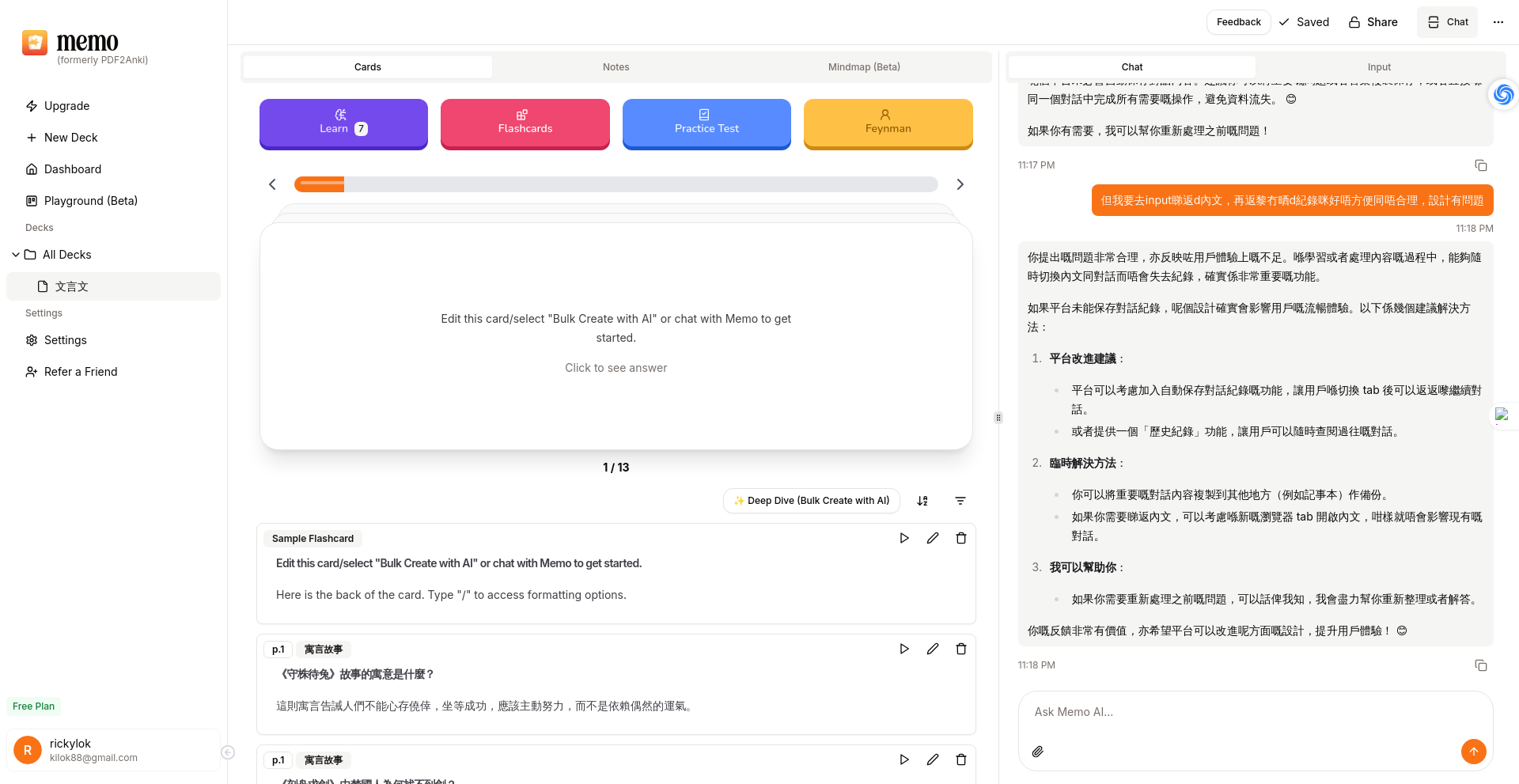Image resolution: width=1519 pixels, height=784 pixels.
Task: Go to the previous card with left chevron
Action: 272,184
